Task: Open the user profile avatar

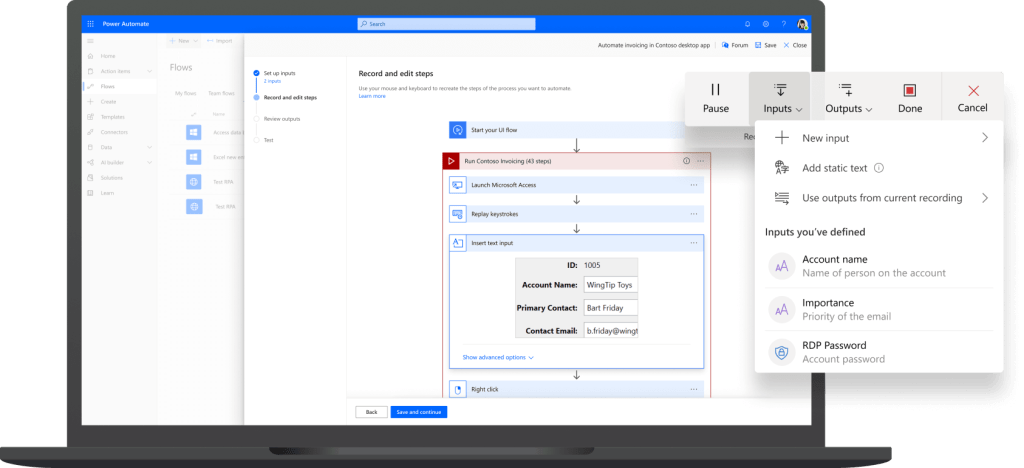Action: coord(802,24)
